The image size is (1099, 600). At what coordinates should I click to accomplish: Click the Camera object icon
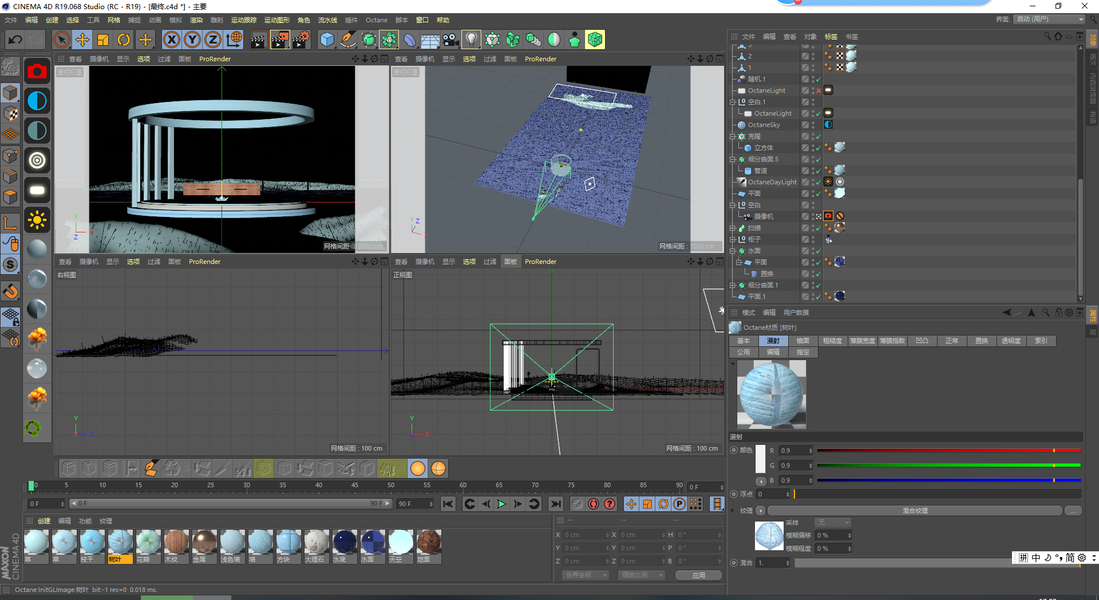coord(451,40)
